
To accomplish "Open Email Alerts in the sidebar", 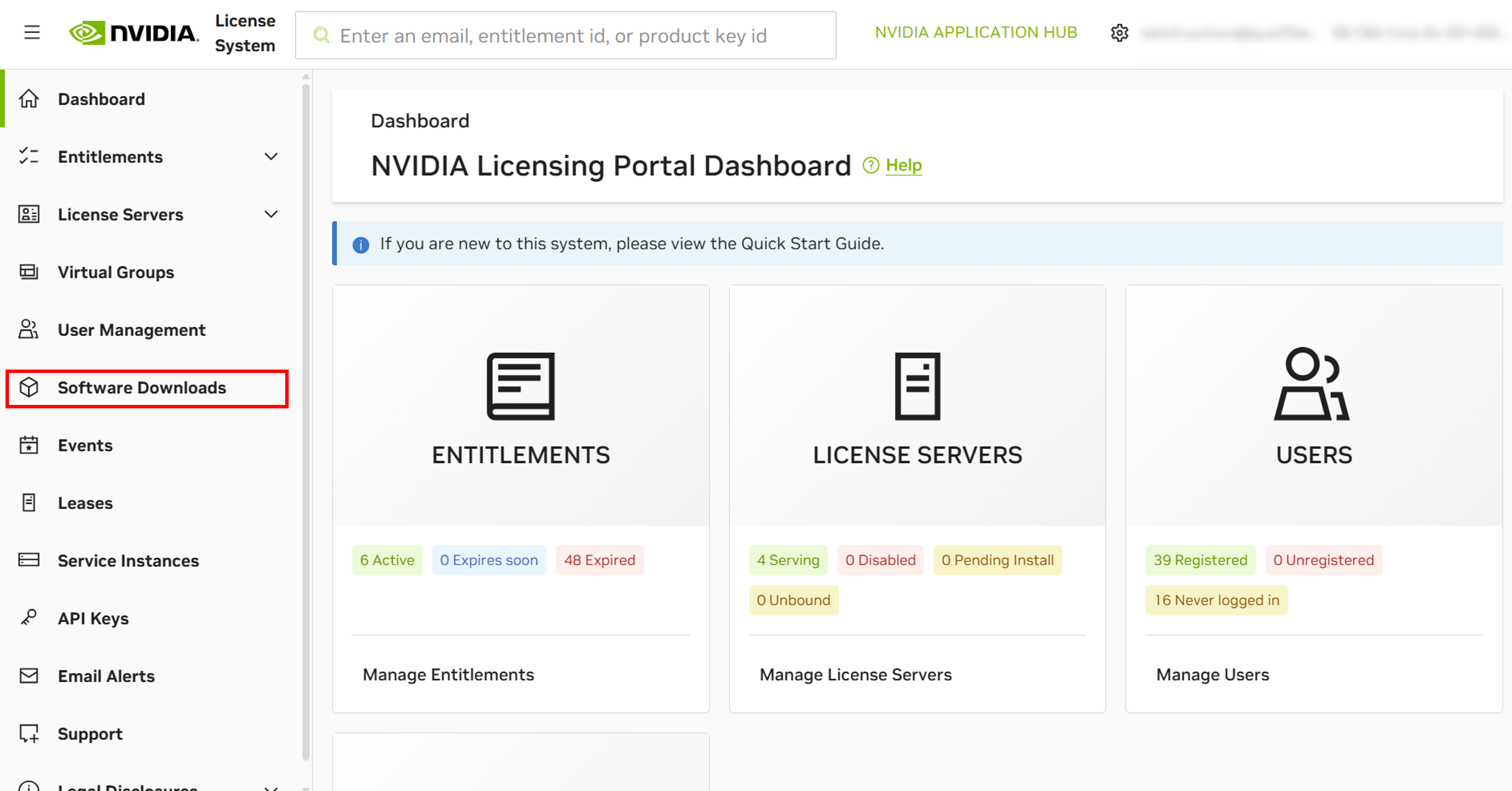I will (106, 676).
